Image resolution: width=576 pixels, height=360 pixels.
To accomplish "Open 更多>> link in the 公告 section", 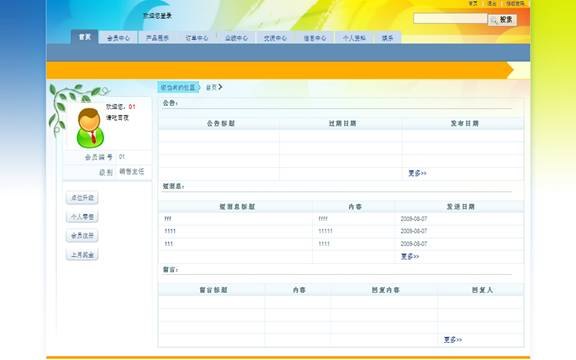I will click(417, 173).
